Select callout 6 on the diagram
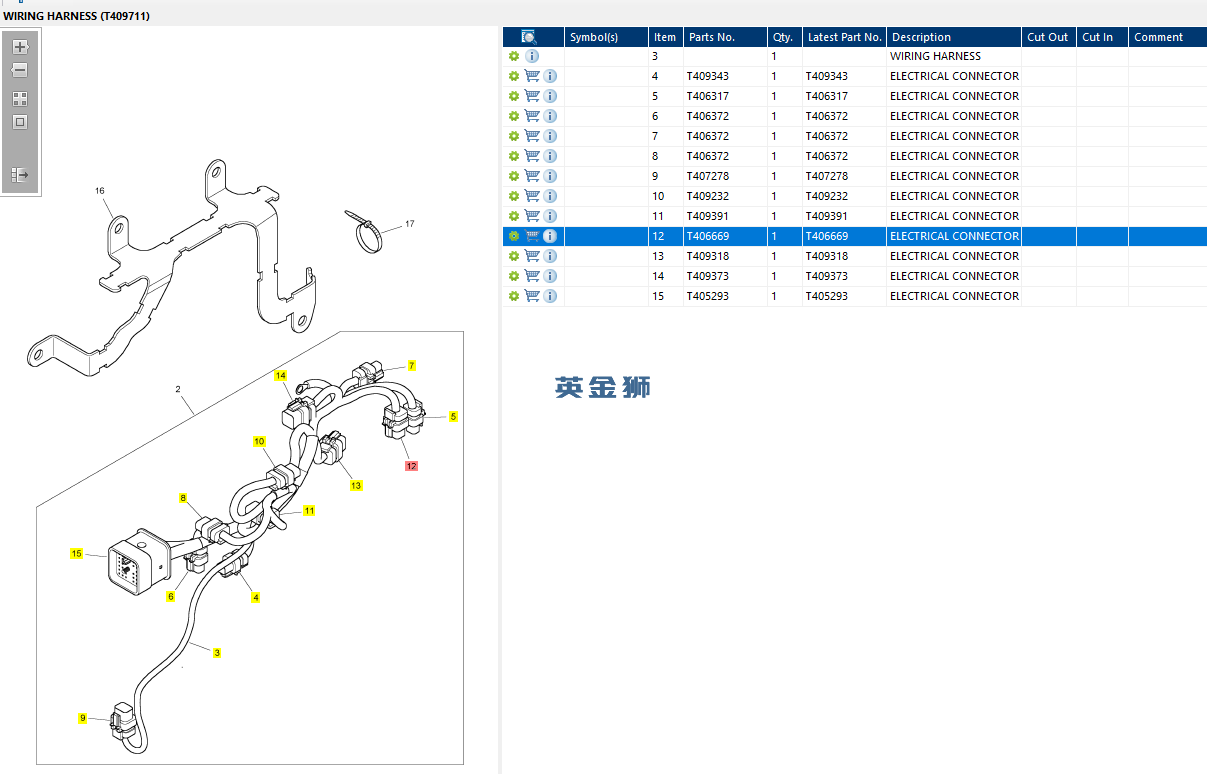Viewport: 1207px width, 774px height. pyautogui.click(x=171, y=597)
